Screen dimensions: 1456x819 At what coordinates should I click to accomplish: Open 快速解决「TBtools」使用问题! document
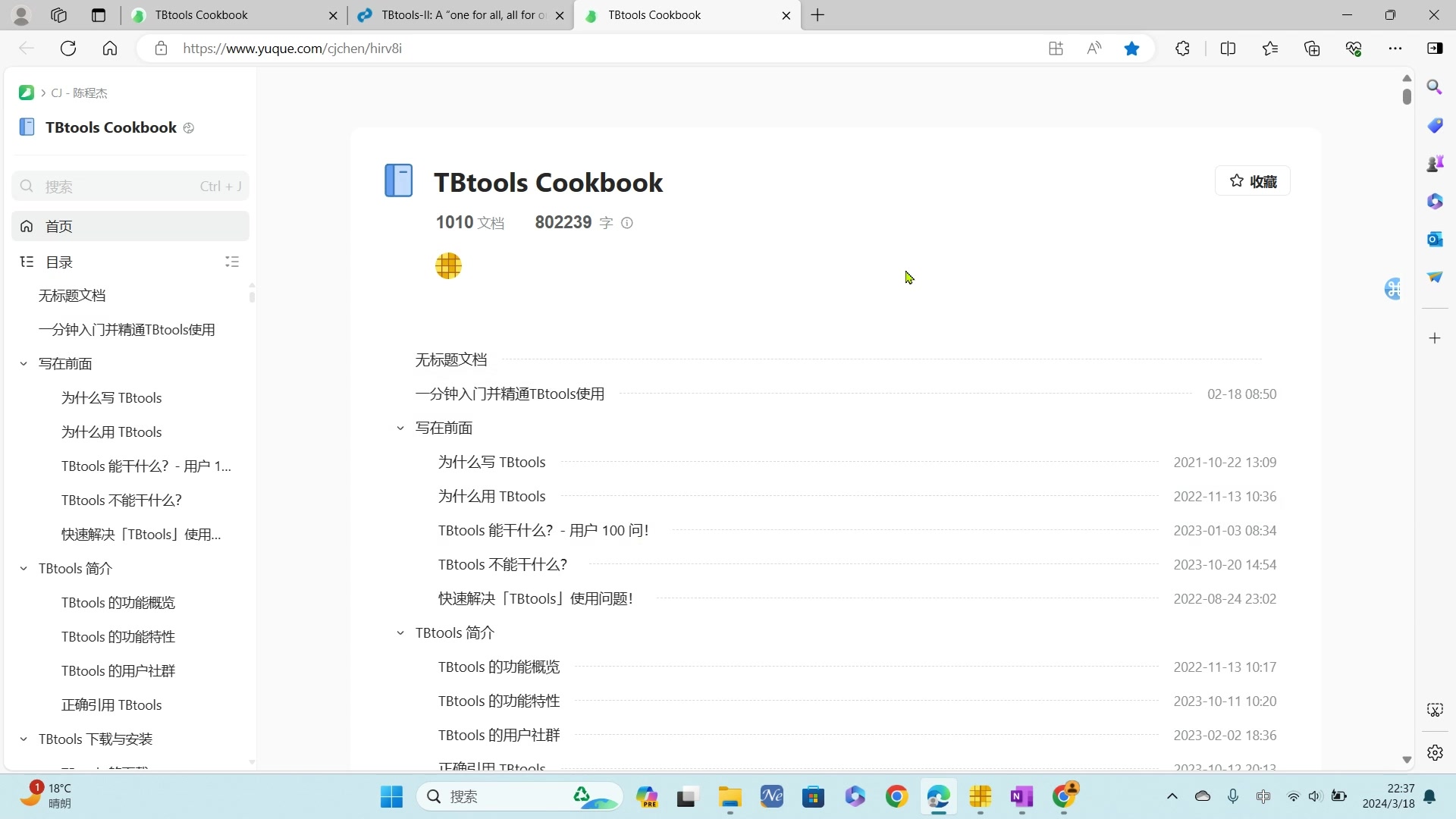pos(535,599)
